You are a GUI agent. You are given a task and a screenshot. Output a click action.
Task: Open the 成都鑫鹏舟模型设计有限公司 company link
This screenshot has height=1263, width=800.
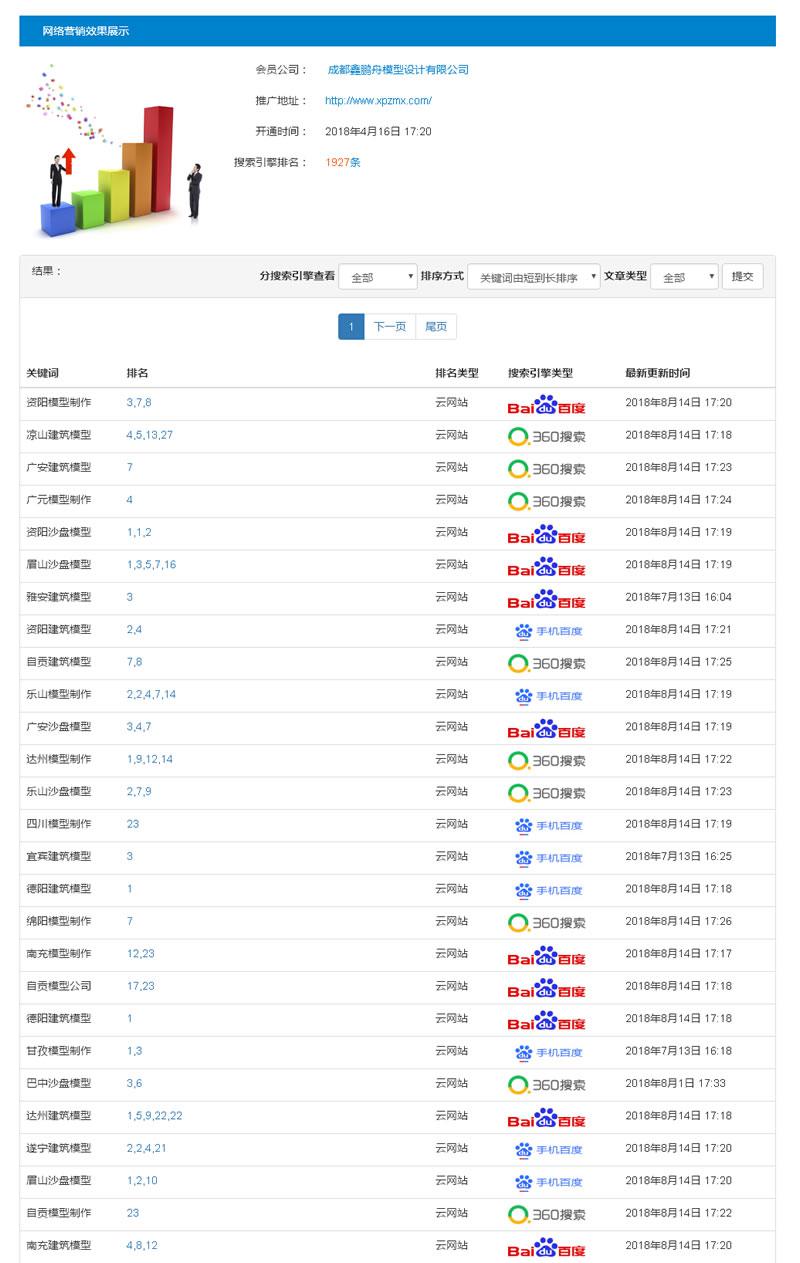(398, 70)
